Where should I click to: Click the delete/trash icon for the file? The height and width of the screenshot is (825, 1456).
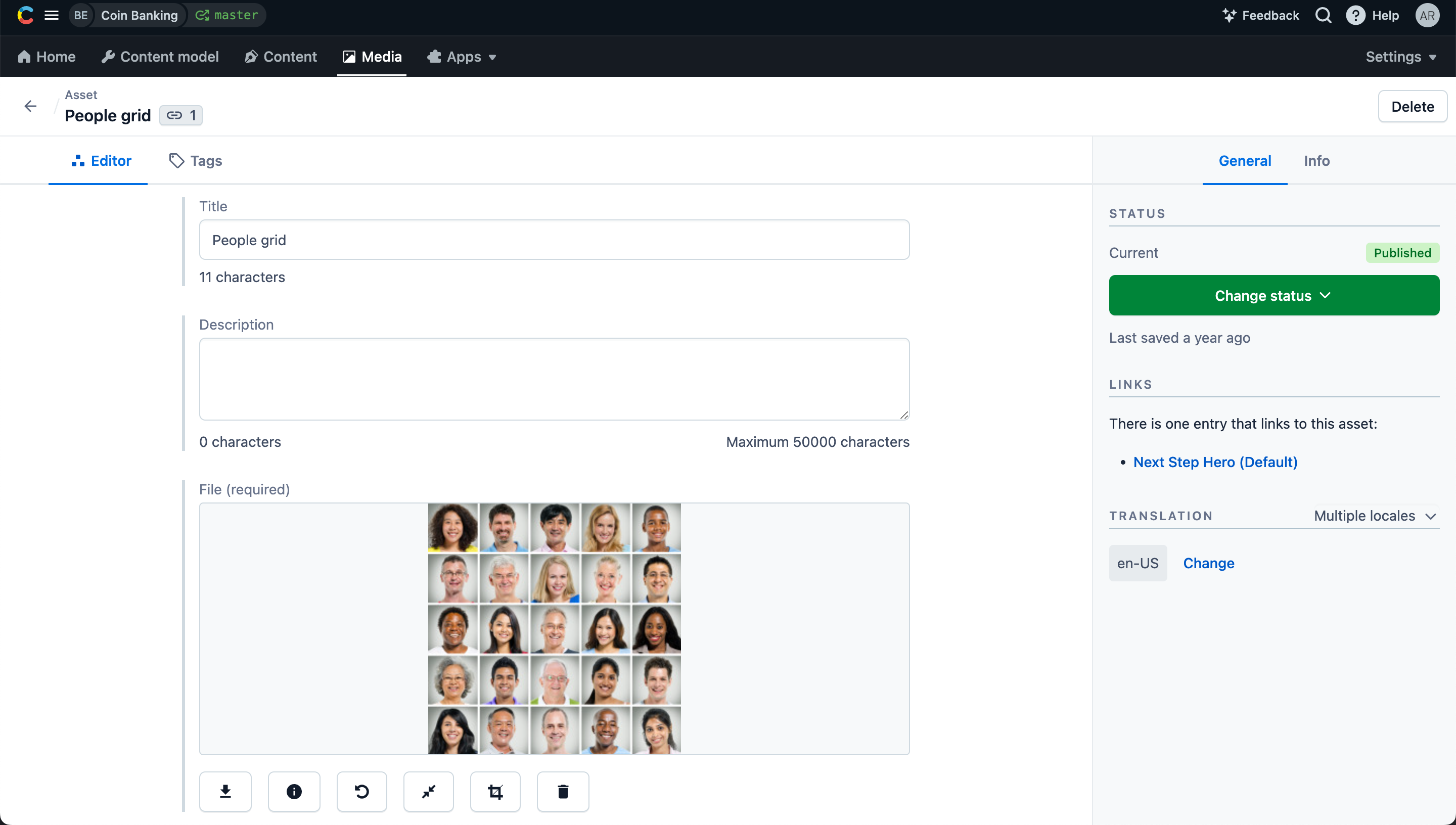point(564,791)
